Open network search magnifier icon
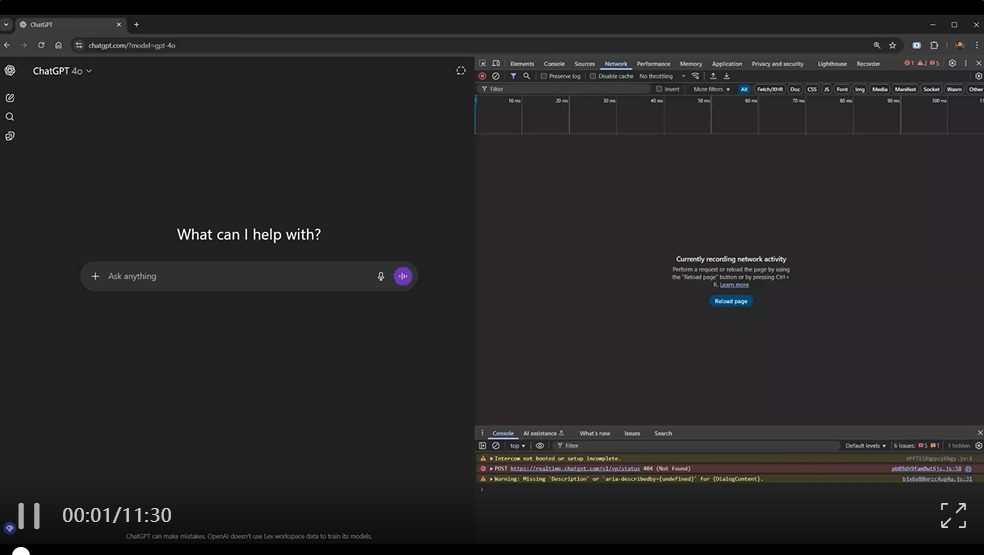The height and width of the screenshot is (555, 984). pyautogui.click(x=527, y=76)
